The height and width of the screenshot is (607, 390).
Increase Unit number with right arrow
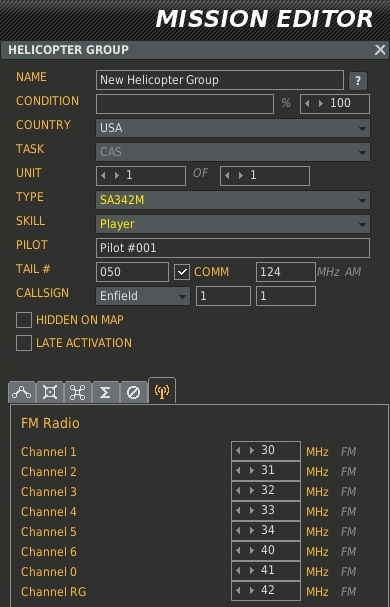[x=117, y=176]
